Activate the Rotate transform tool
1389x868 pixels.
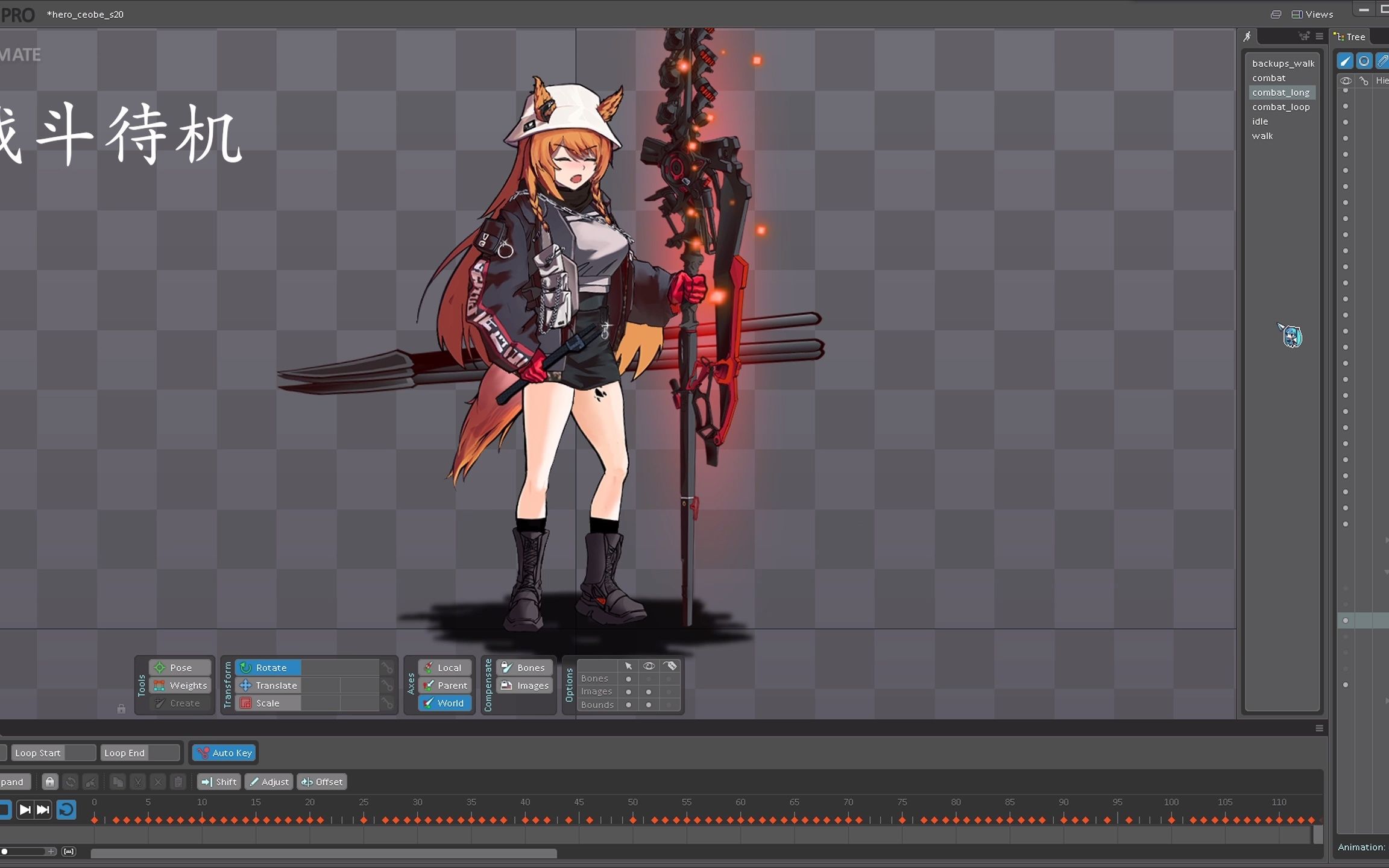[x=268, y=667]
